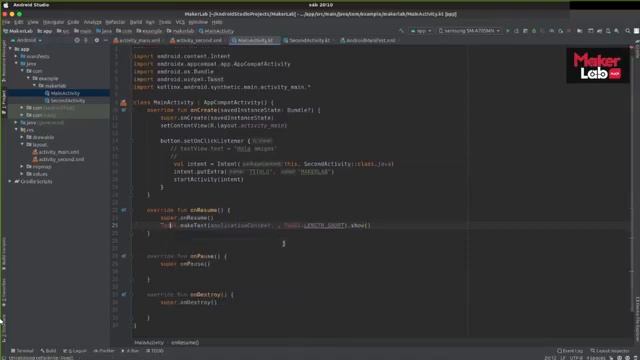
Task: Click the UTF-8 encoding status entry
Action: point(576,358)
